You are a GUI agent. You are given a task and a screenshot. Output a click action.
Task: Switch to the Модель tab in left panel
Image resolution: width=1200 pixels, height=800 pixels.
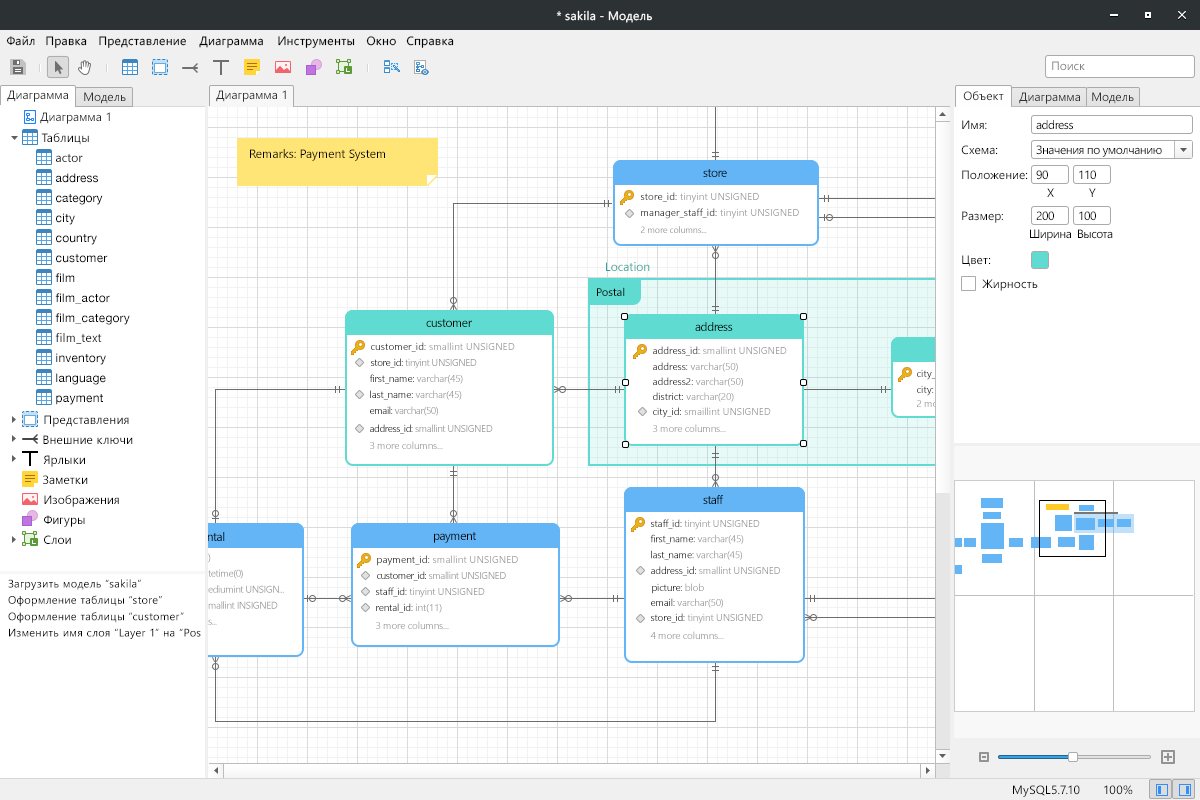104,97
